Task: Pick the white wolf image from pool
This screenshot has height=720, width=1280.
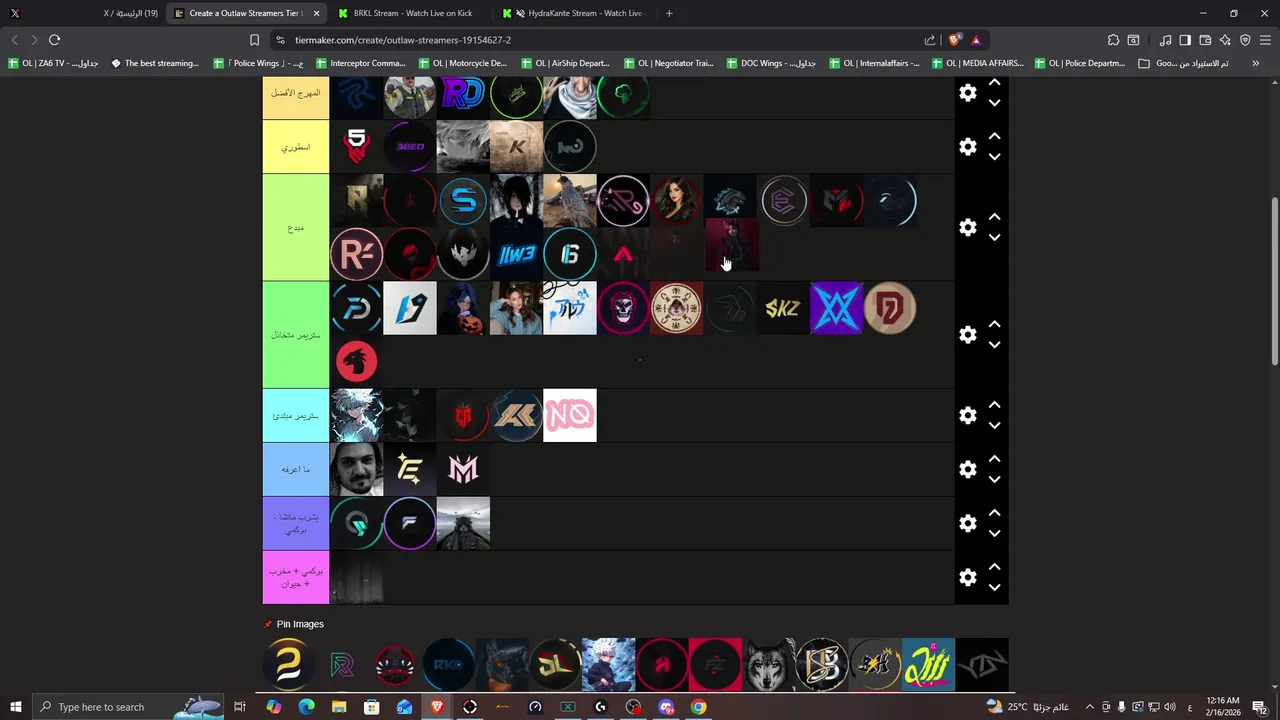Action: click(x=769, y=665)
